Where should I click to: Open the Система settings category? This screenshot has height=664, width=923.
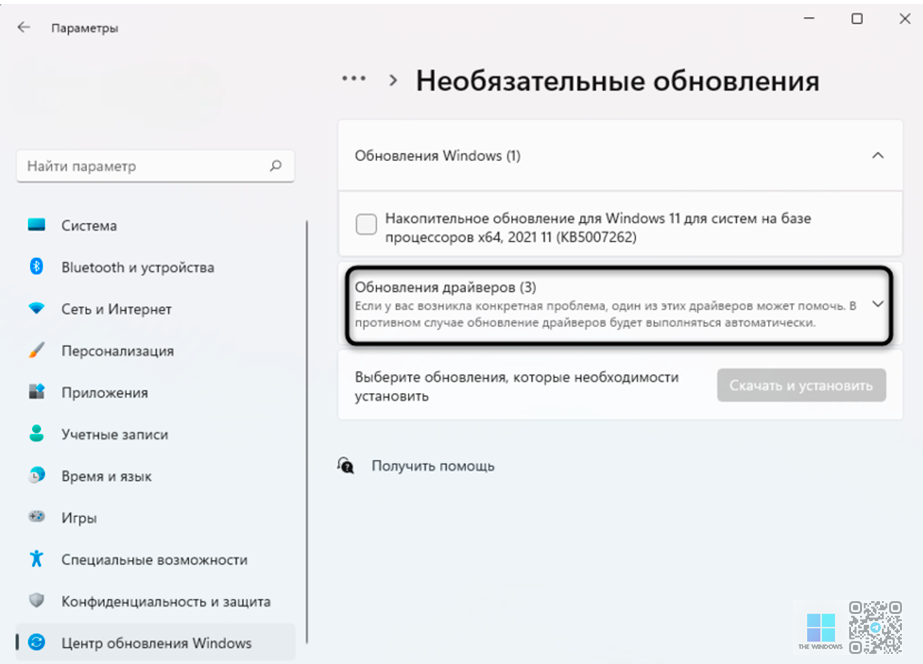click(x=155, y=225)
